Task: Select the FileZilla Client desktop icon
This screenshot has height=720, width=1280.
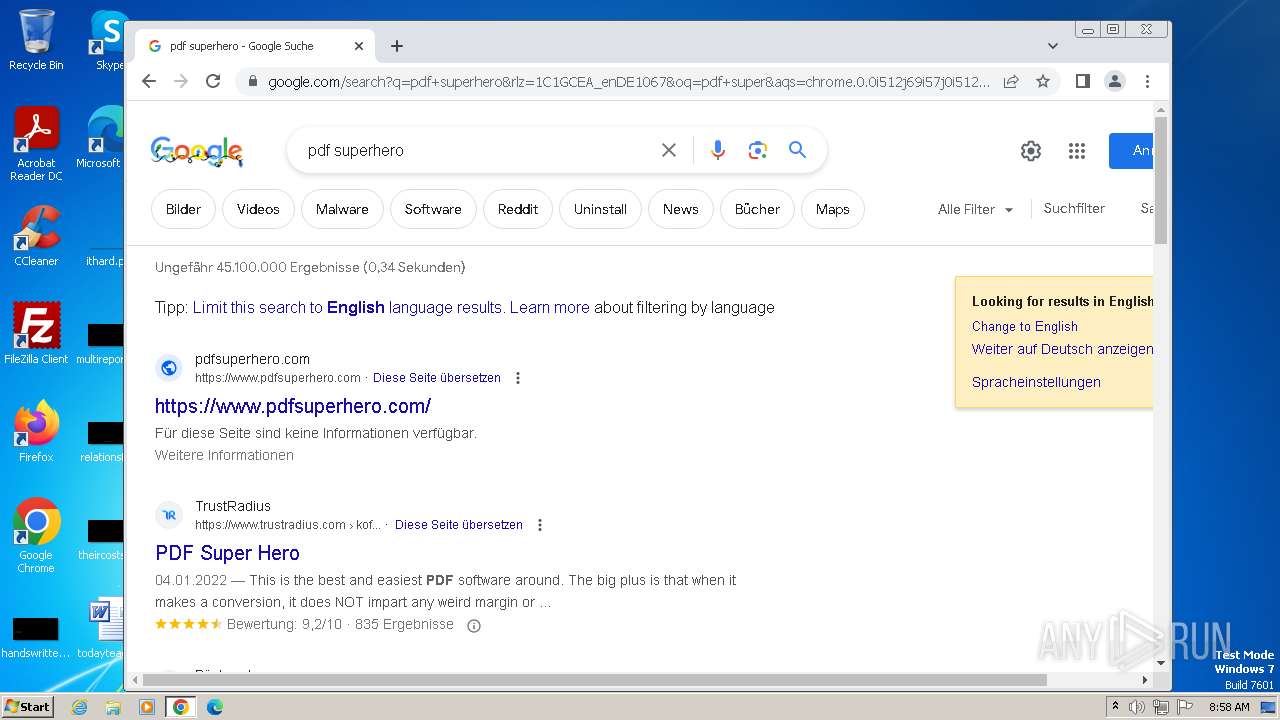Action: [36, 333]
